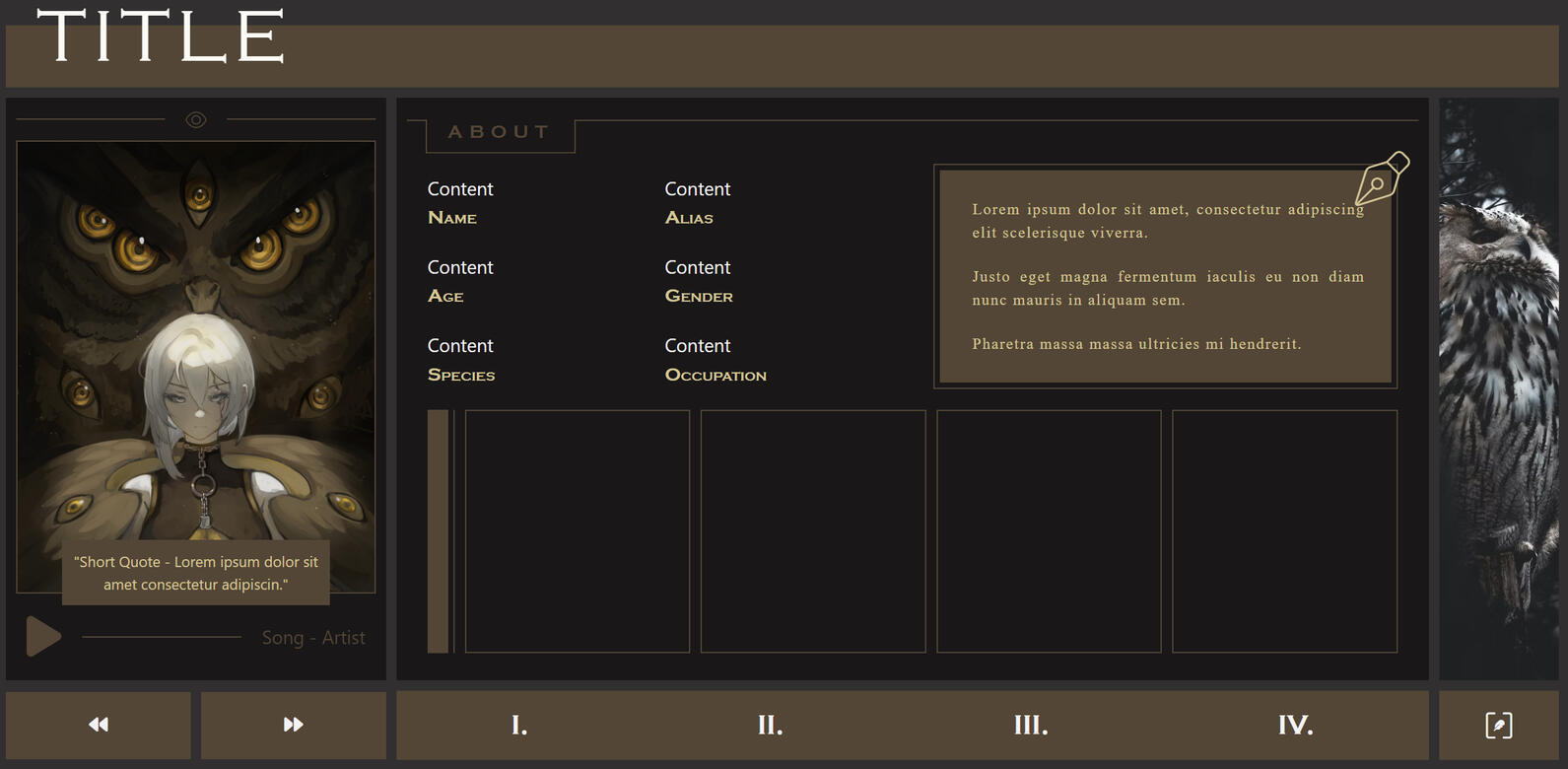The height and width of the screenshot is (769, 1568).
Task: Click the owl character portrait image
Action: pos(196,345)
